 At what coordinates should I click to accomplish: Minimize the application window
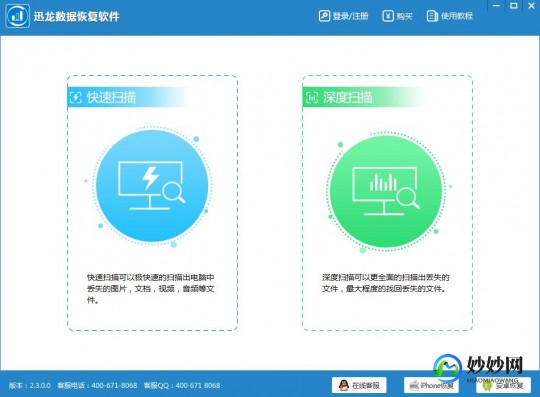[496, 6]
